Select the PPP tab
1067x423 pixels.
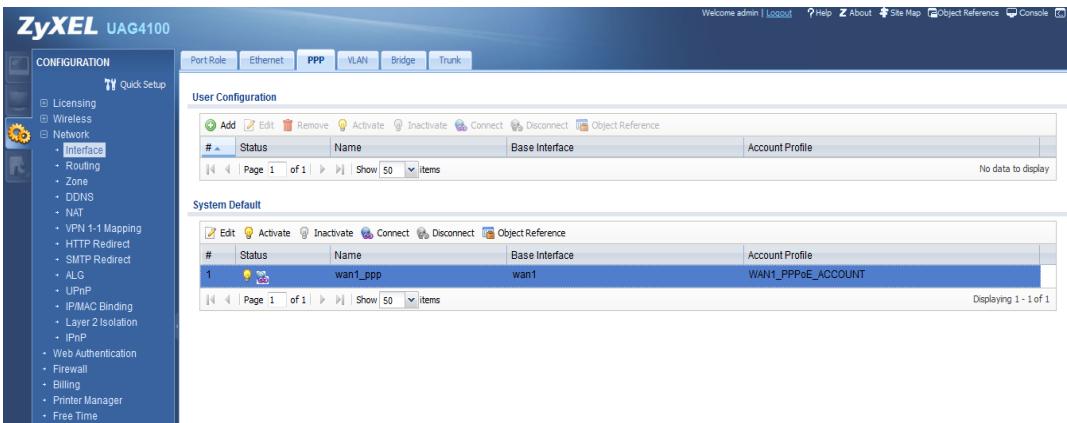[x=316, y=61]
